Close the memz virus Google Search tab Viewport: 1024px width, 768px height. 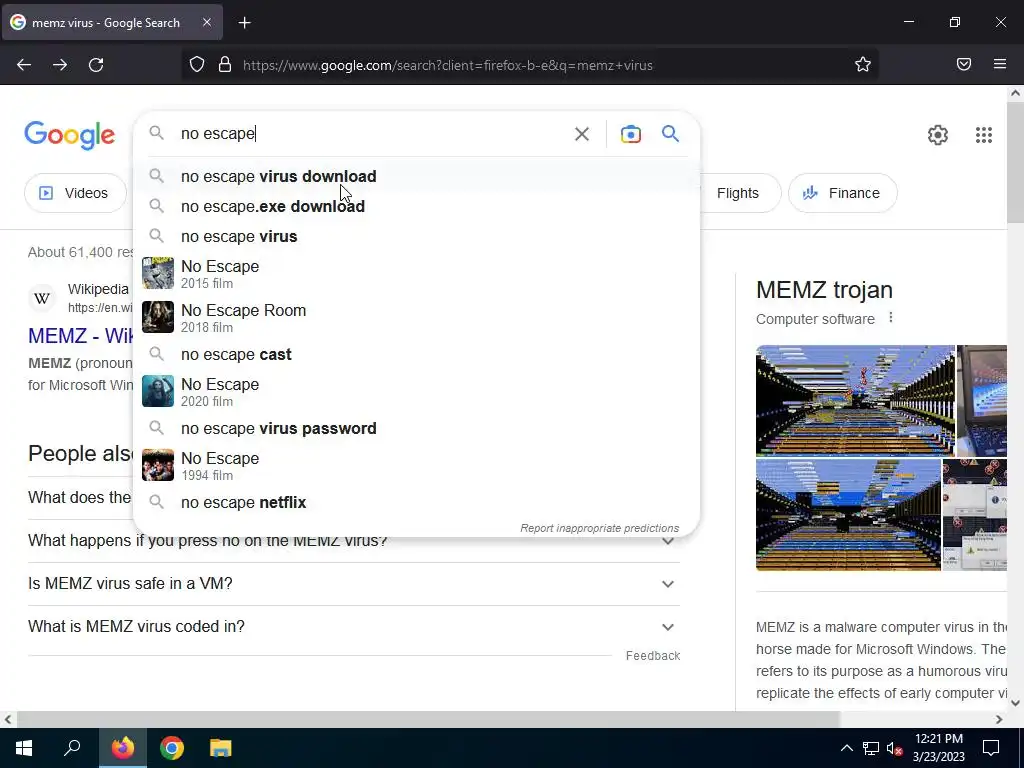(206, 22)
